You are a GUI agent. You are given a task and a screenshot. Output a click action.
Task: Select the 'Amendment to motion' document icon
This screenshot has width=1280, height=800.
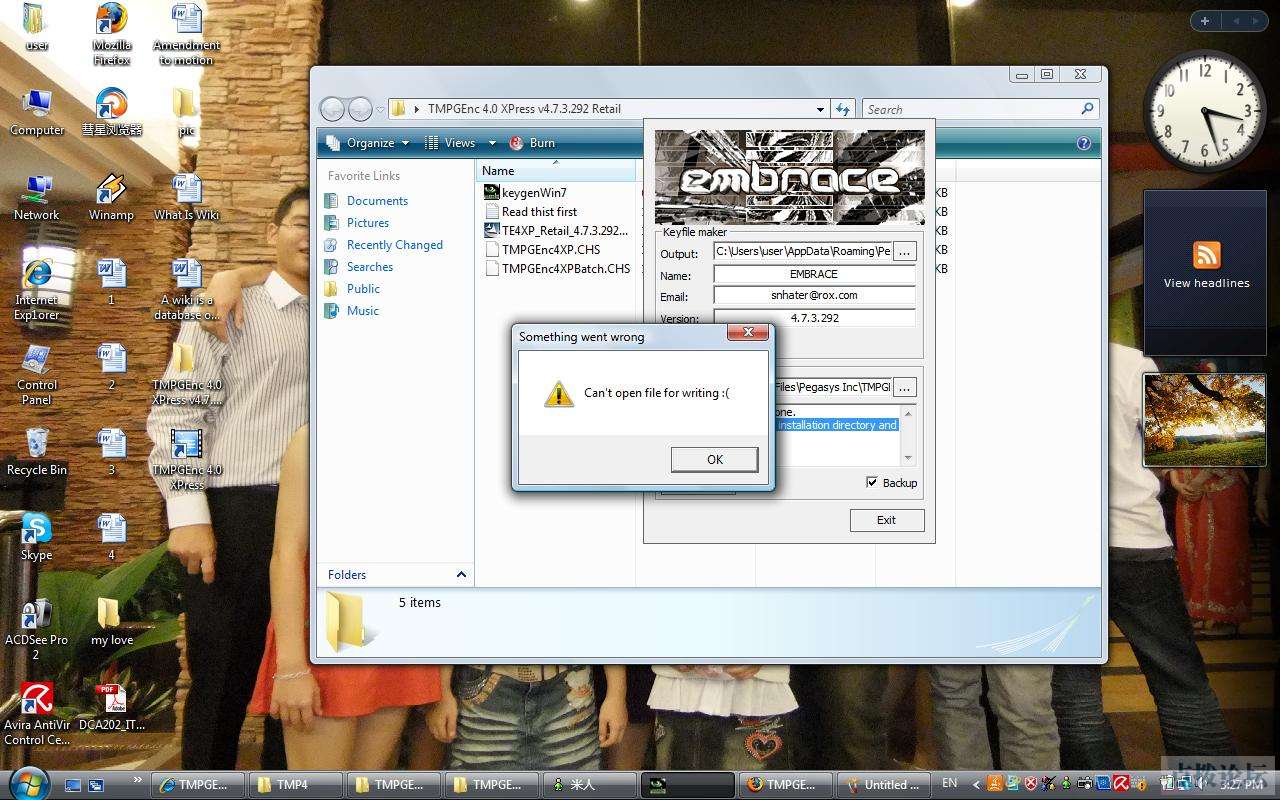tap(186, 33)
